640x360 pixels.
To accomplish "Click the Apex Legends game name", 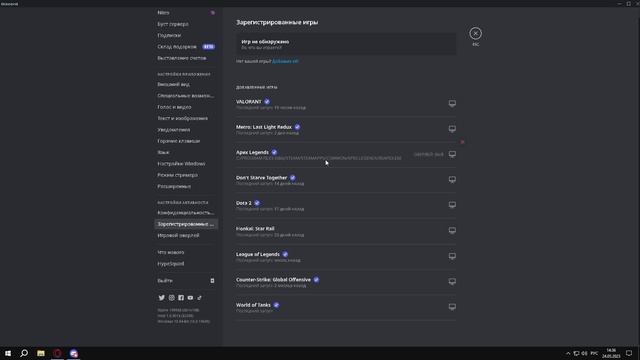I will coord(252,152).
